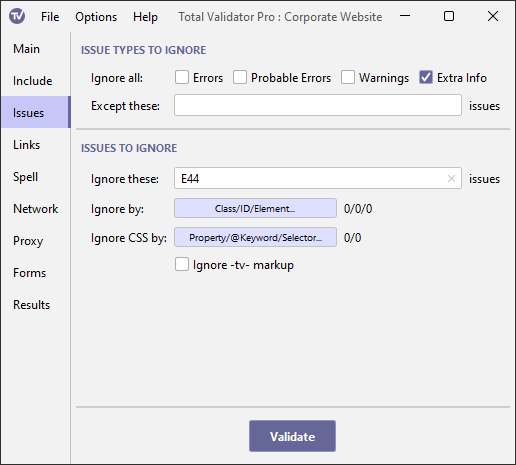
Task: Select the Issues tab
Action: (x=36, y=113)
